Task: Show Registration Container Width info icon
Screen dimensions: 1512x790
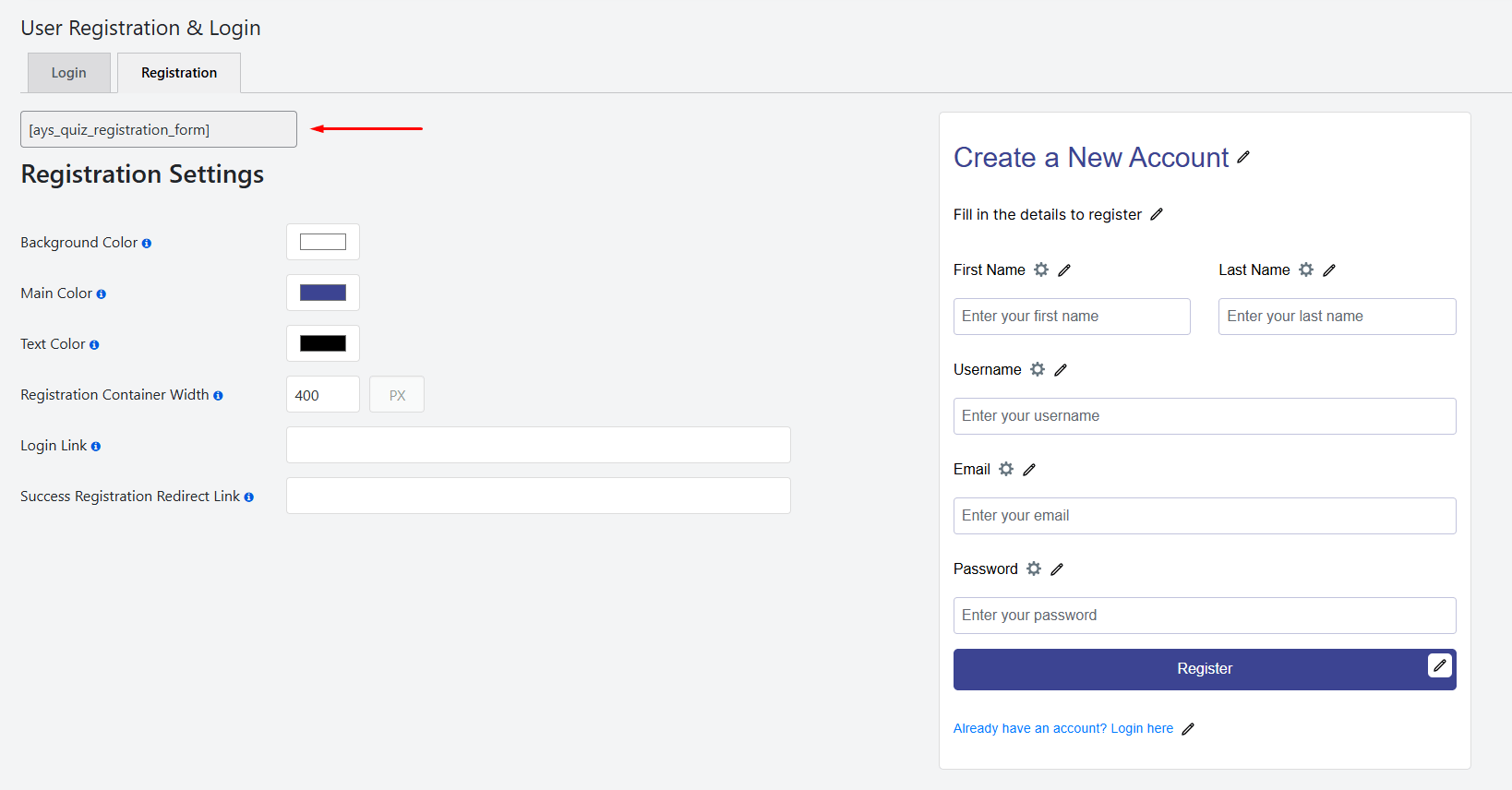Action: [218, 396]
